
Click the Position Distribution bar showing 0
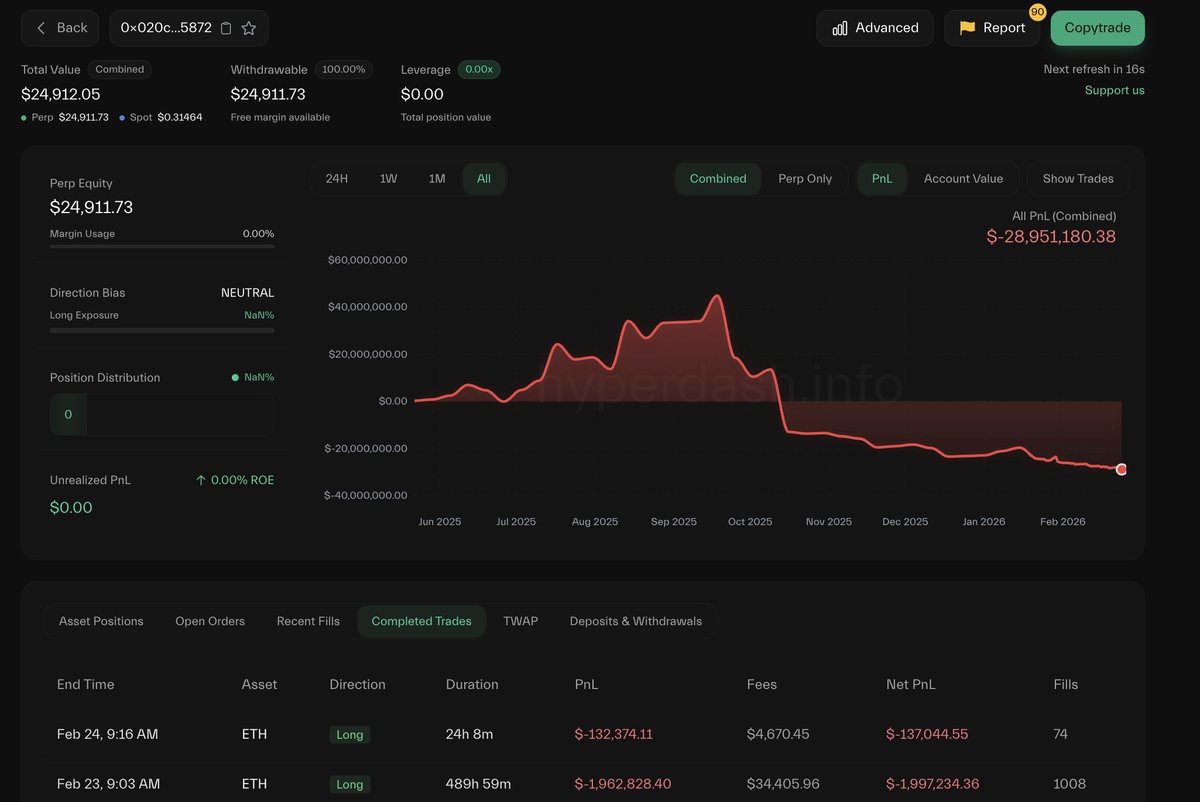pyautogui.click(x=162, y=414)
